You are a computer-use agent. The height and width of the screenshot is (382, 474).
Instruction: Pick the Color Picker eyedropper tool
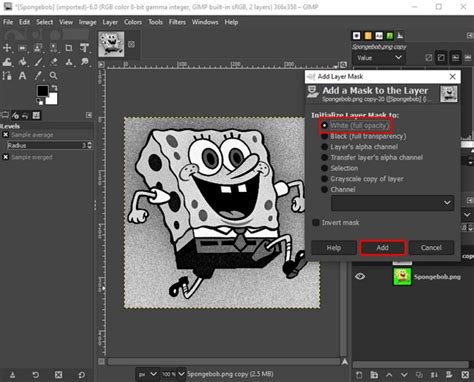tap(38, 76)
